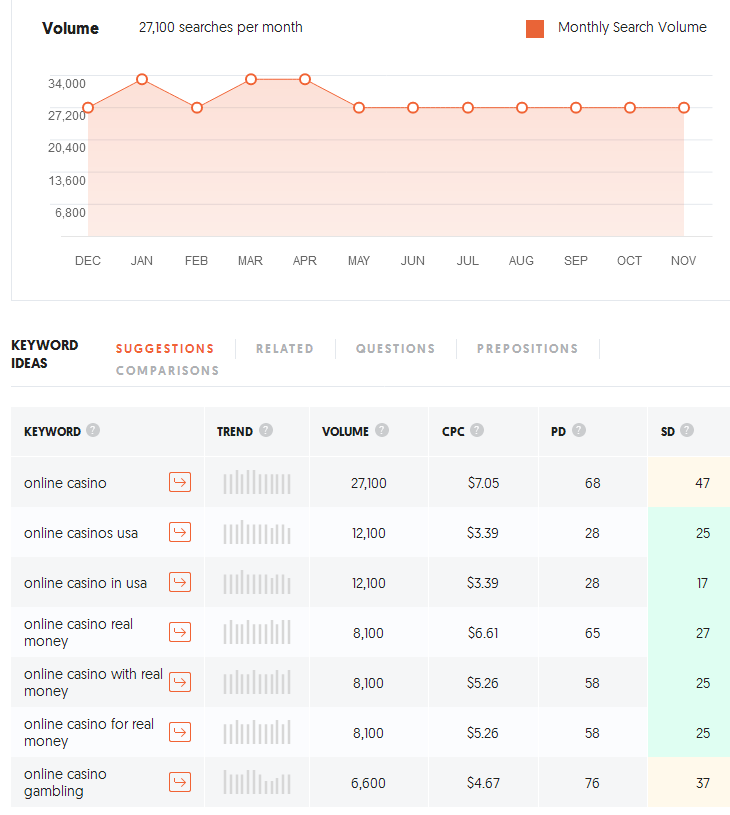Click help icon beside CPC column header
Image resolution: width=730 pixels, height=815 pixels.
click(477, 431)
